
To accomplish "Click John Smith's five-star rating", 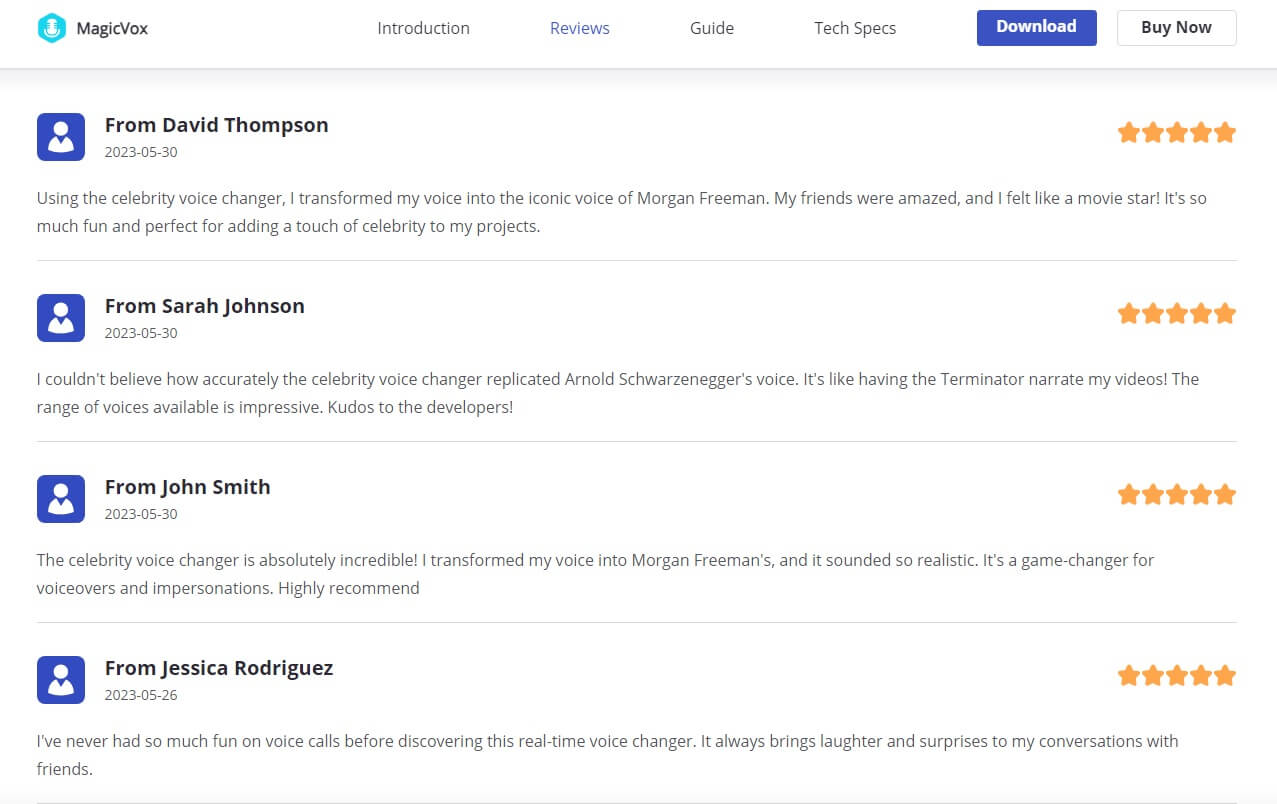I will 1176,495.
